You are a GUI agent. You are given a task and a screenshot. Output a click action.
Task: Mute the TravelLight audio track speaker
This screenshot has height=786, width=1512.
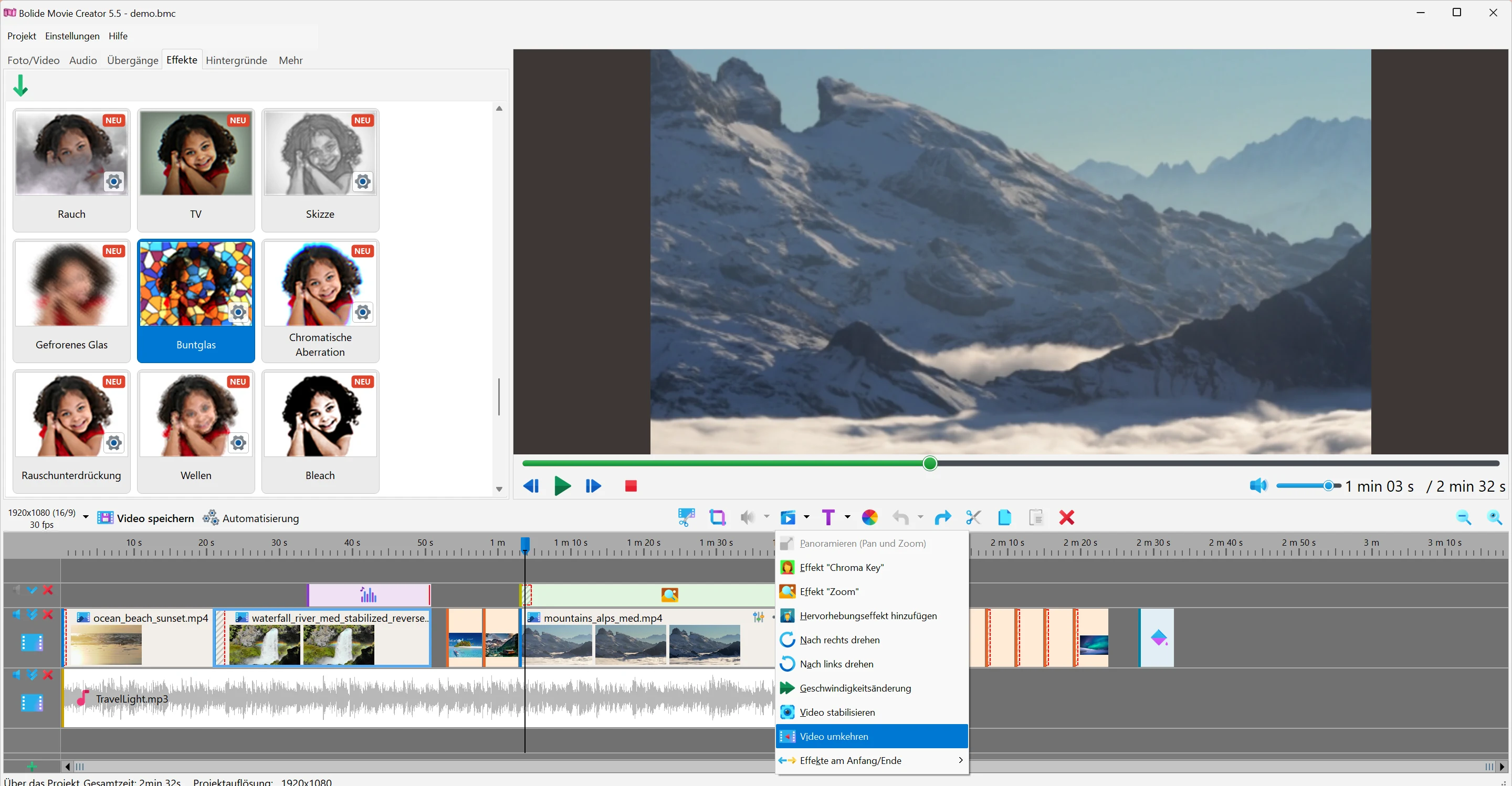pyautogui.click(x=16, y=675)
